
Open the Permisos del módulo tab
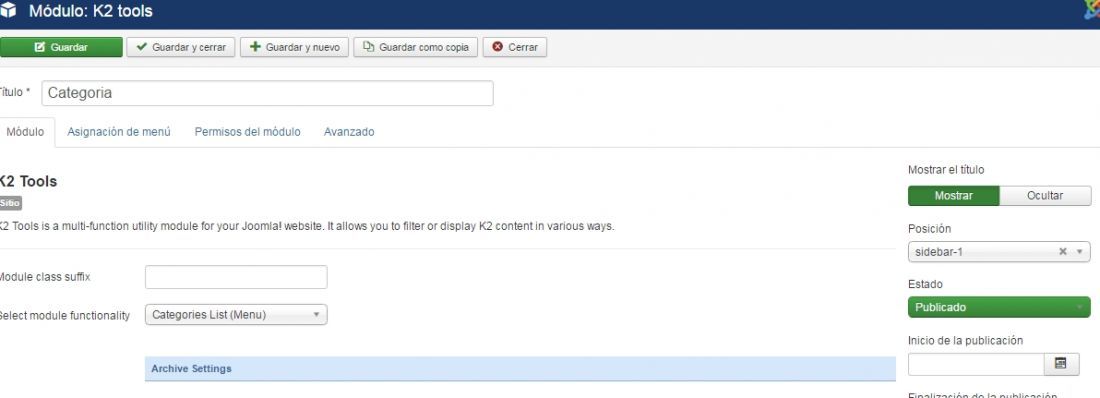[x=248, y=132]
